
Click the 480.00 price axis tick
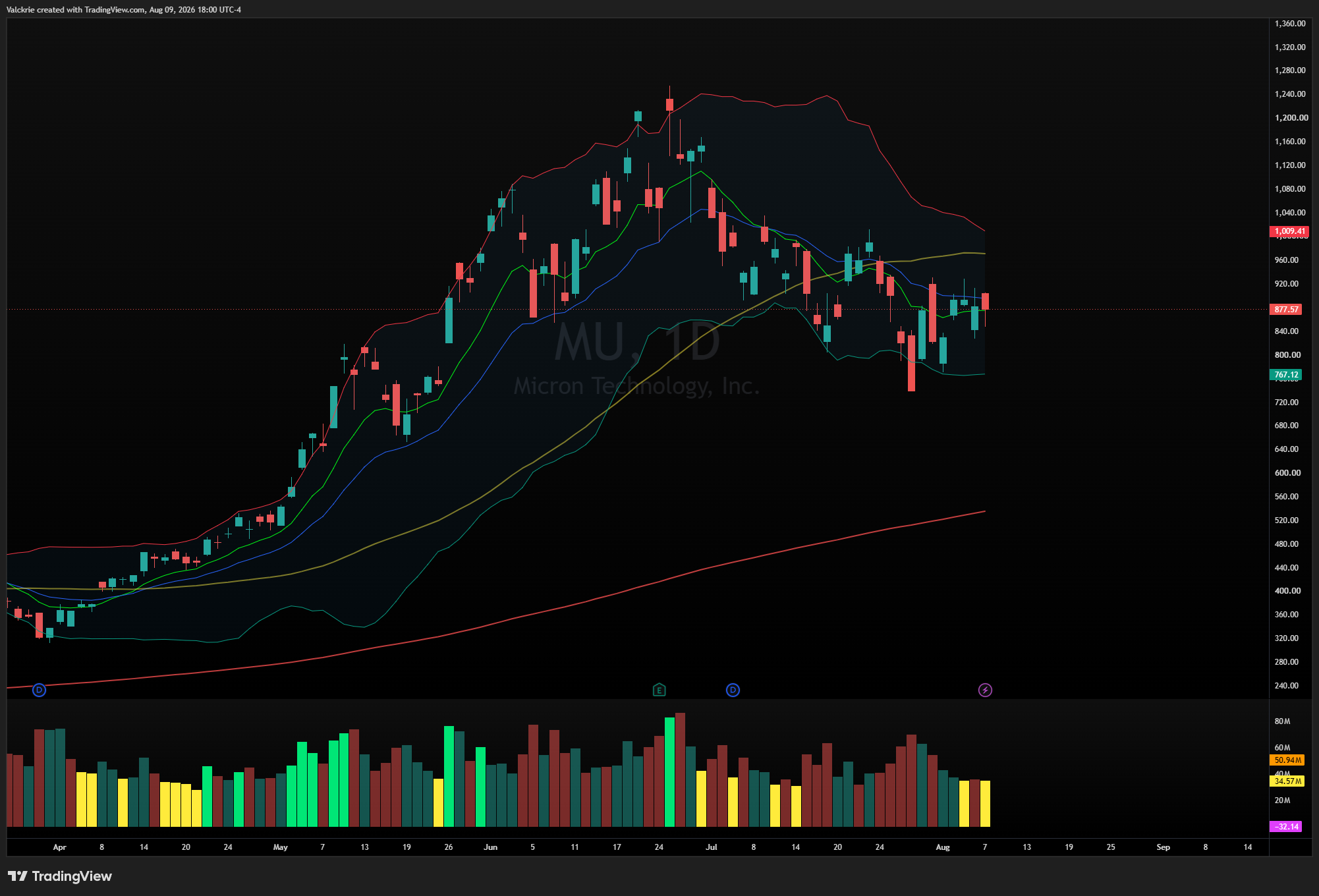tap(1287, 544)
